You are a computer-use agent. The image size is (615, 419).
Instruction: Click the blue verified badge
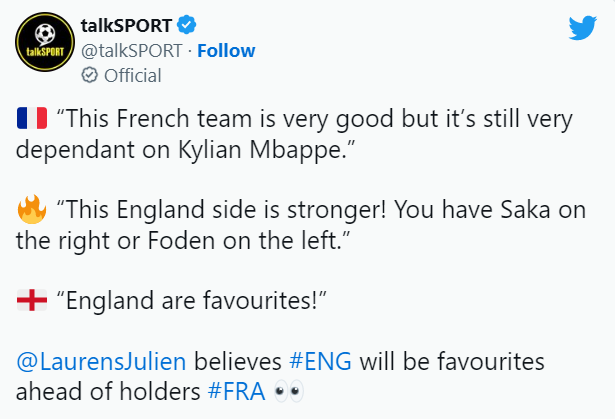[186, 25]
